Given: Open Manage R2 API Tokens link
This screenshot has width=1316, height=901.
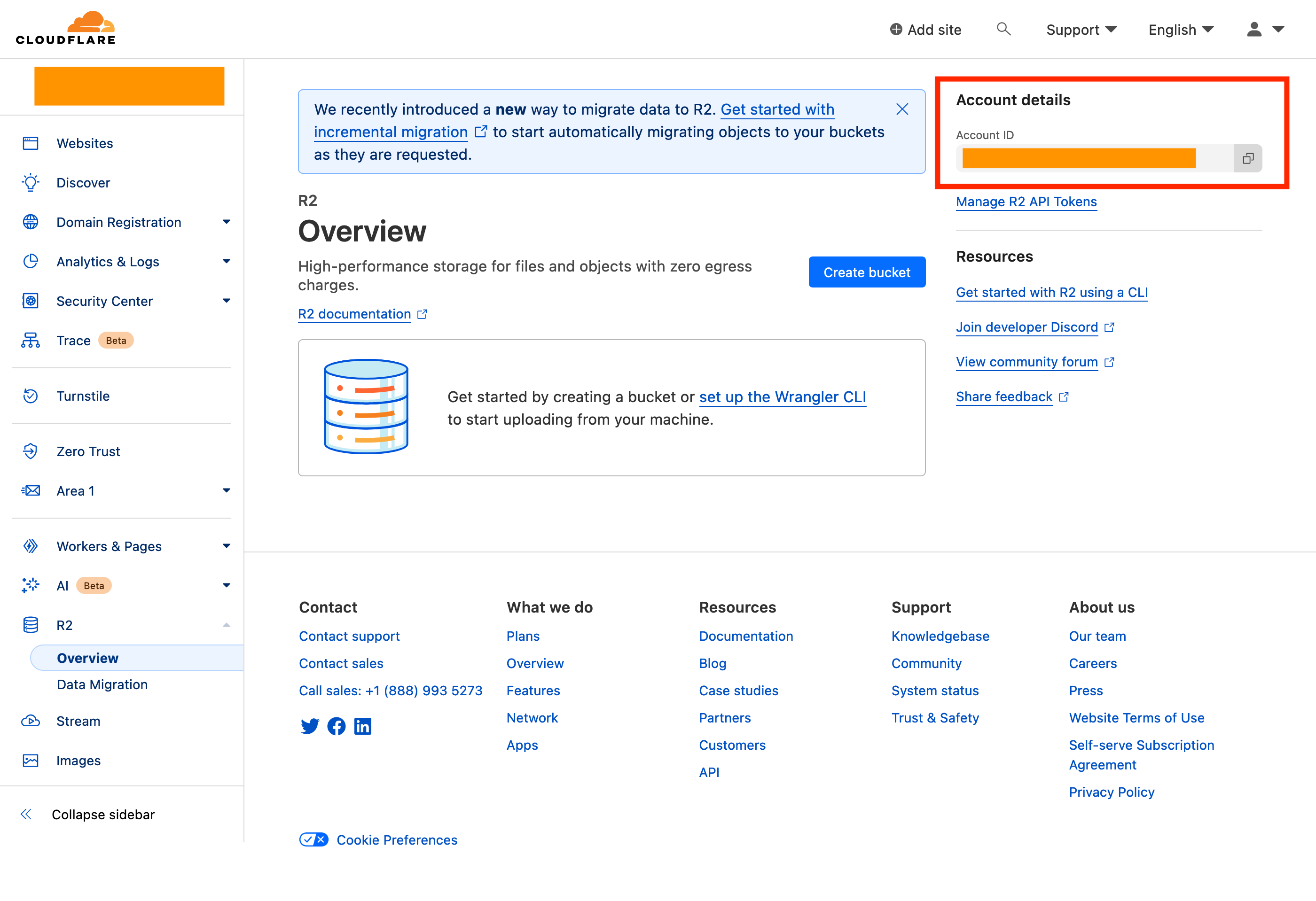Looking at the screenshot, I should tap(1026, 202).
